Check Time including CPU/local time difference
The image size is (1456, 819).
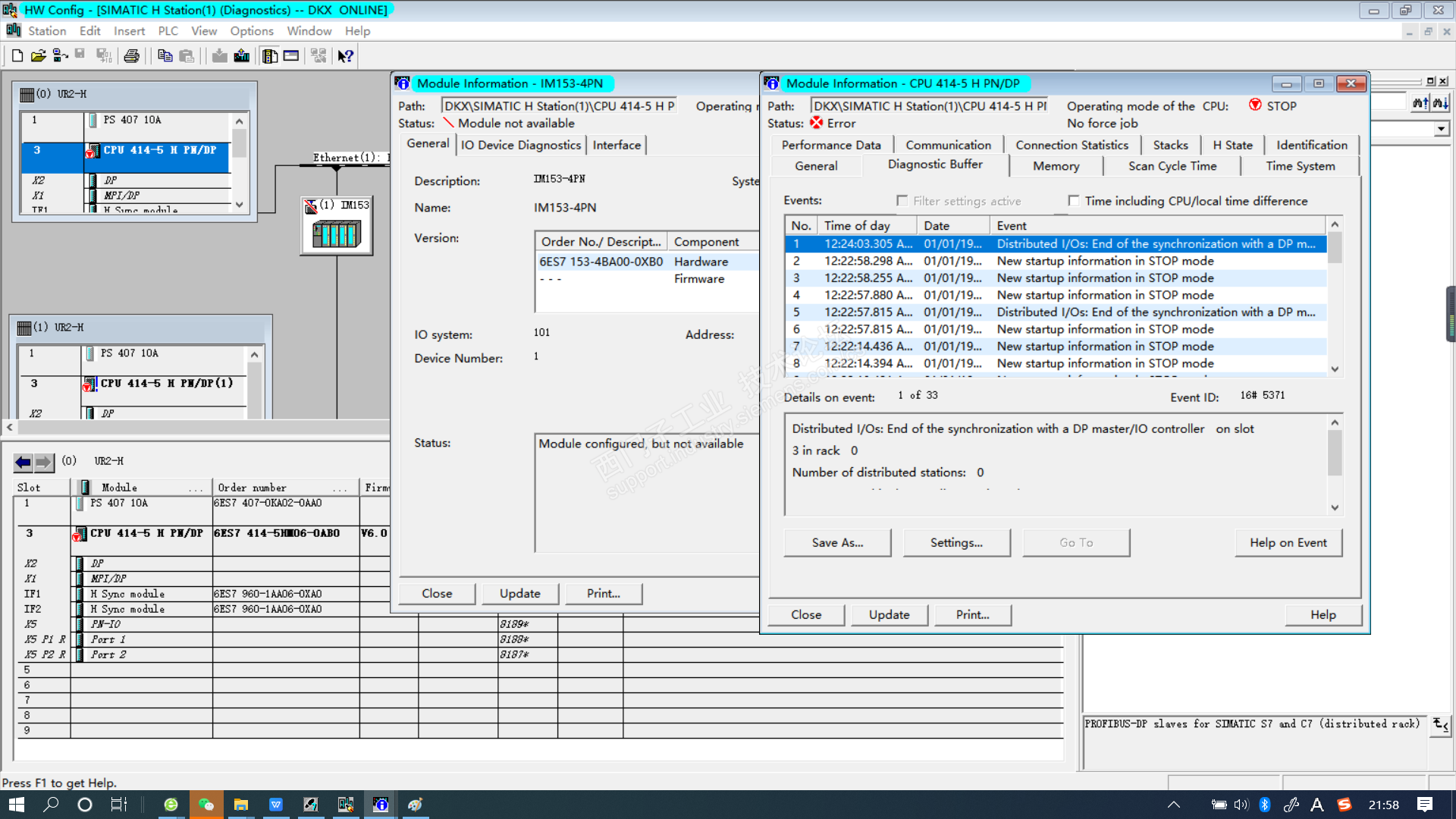tap(1074, 201)
